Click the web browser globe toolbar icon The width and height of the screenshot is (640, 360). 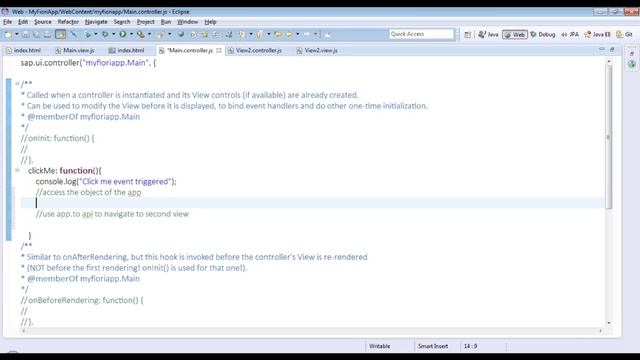coord(181,35)
